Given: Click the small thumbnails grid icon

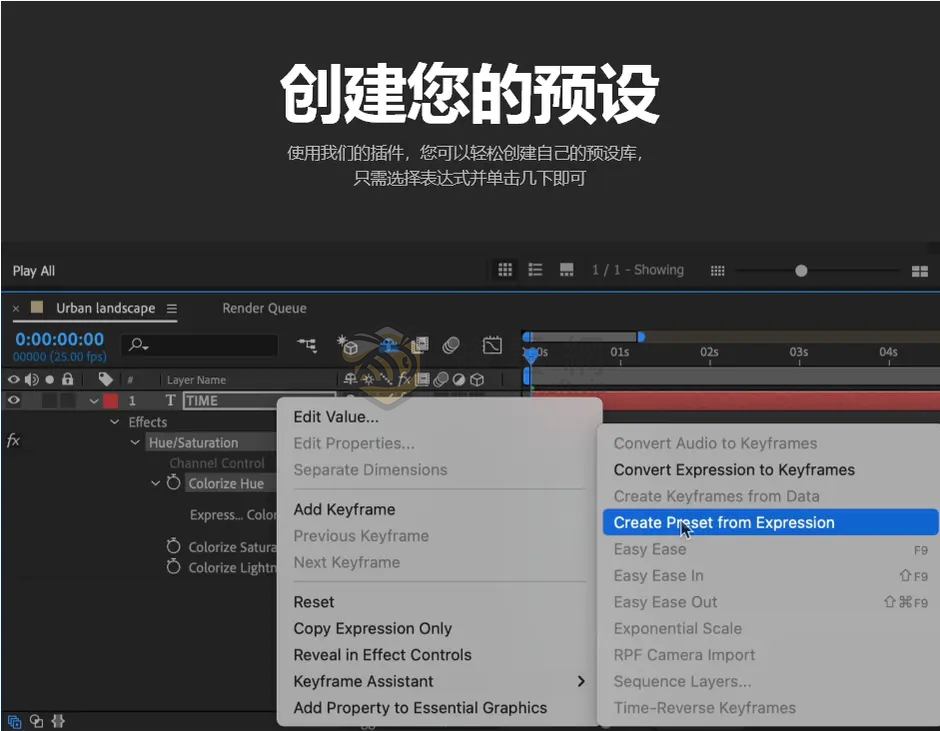Looking at the screenshot, I should pos(718,271).
